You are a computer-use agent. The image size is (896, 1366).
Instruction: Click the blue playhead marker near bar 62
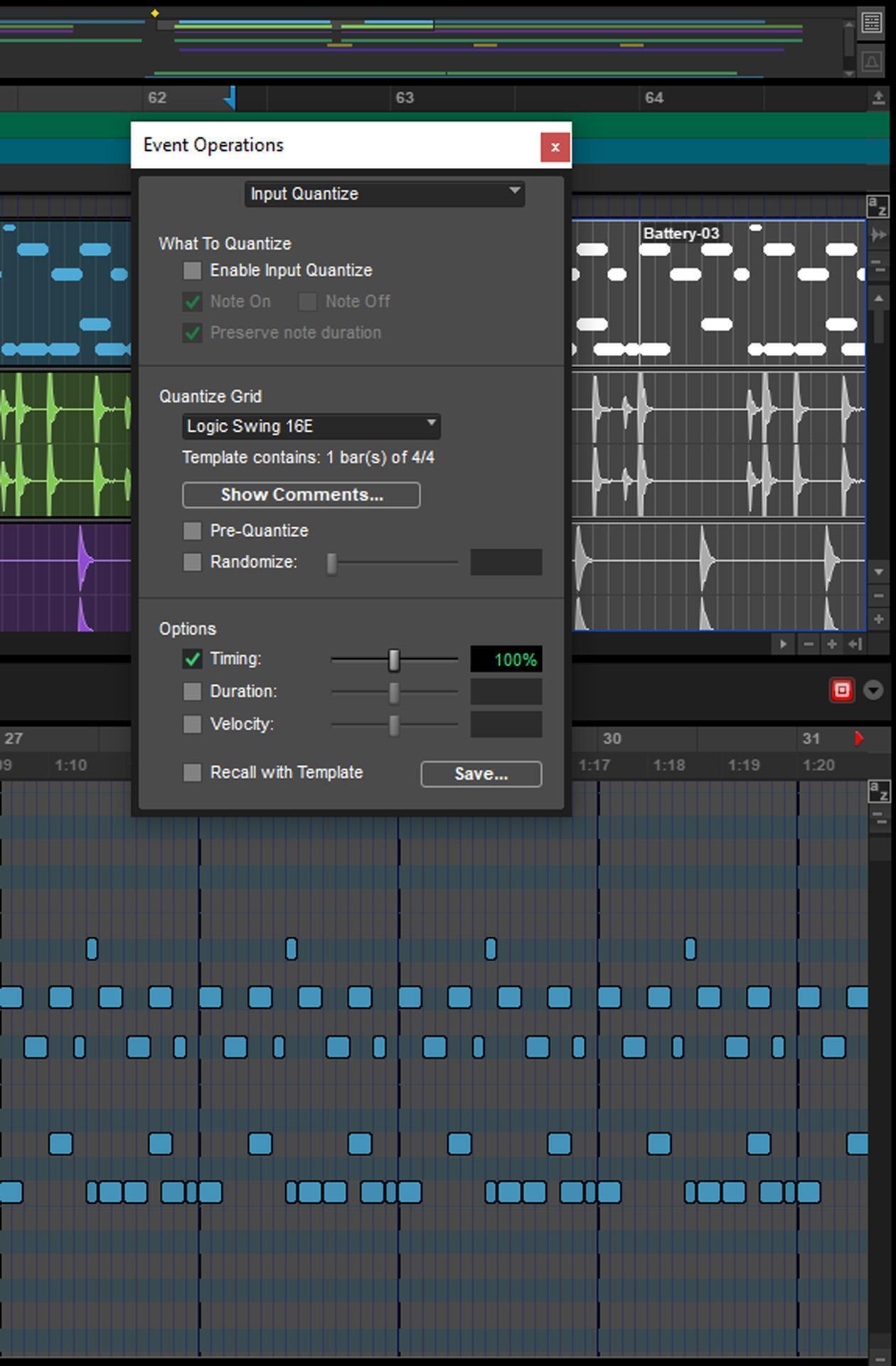pos(230,98)
